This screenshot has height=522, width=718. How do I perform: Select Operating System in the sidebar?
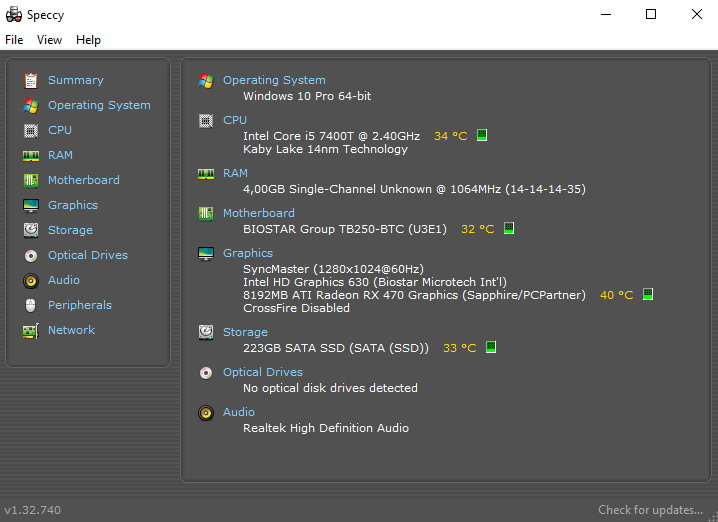(x=99, y=105)
